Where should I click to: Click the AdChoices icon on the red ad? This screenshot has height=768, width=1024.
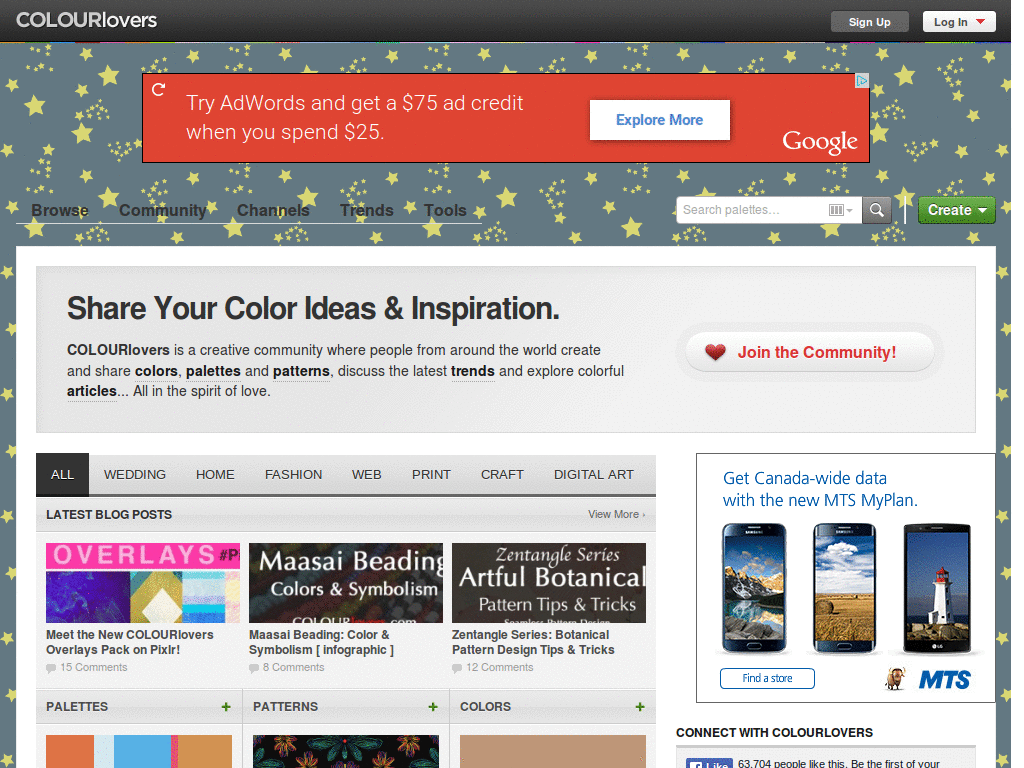[862, 80]
